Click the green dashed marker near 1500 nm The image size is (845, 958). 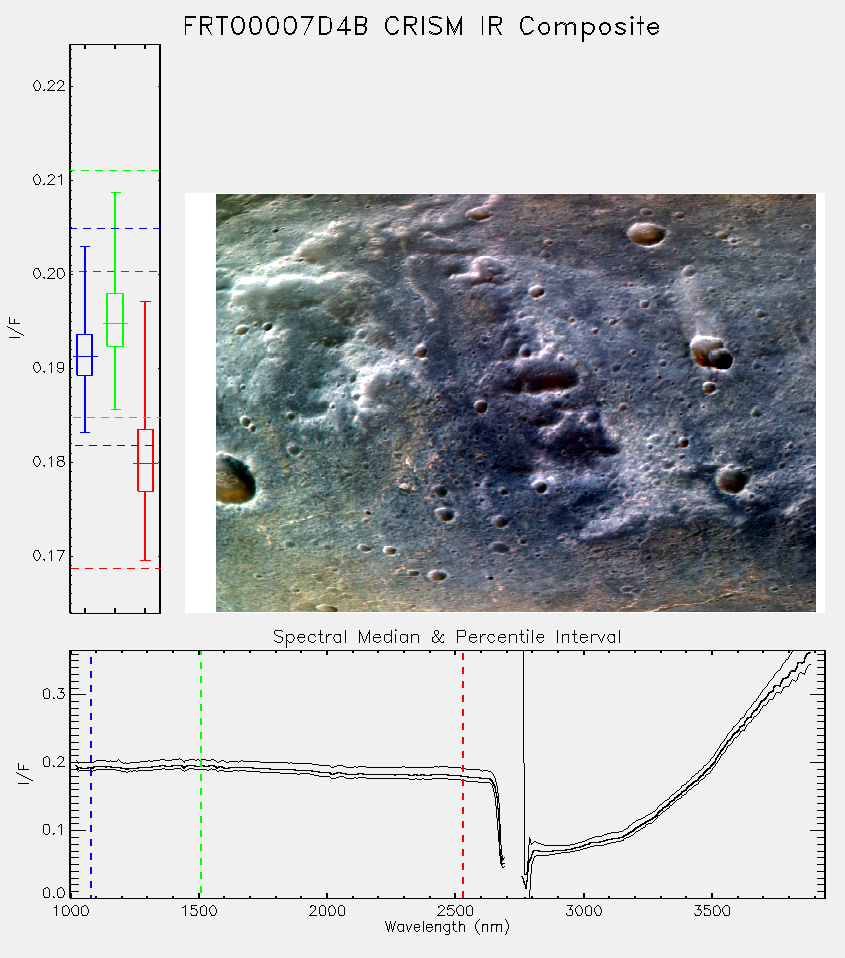[200, 774]
